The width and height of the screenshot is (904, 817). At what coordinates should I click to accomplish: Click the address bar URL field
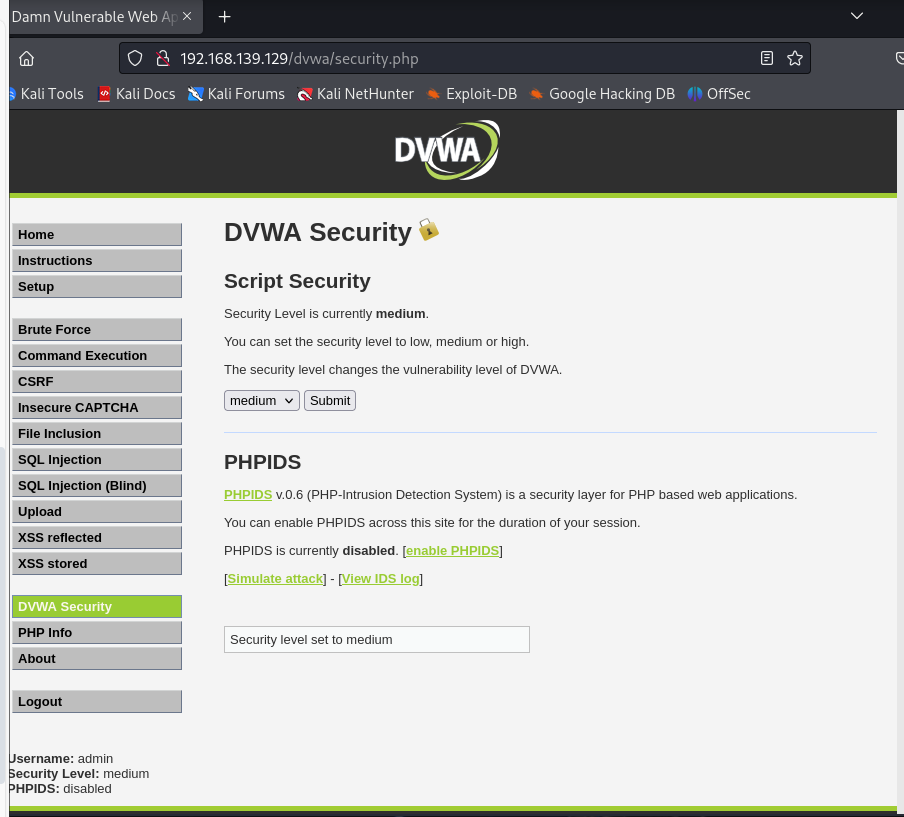pyautogui.click(x=465, y=58)
